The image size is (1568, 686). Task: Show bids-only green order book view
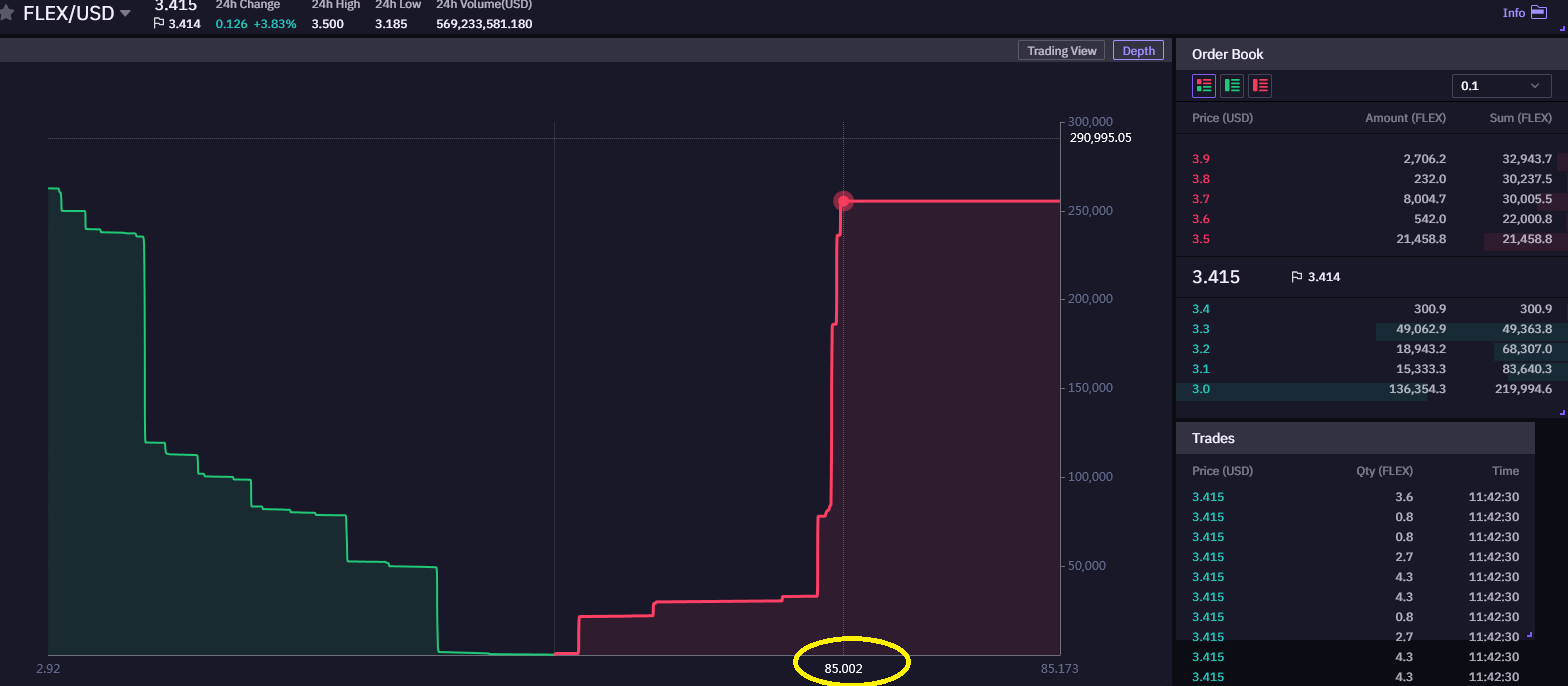pyautogui.click(x=1232, y=86)
